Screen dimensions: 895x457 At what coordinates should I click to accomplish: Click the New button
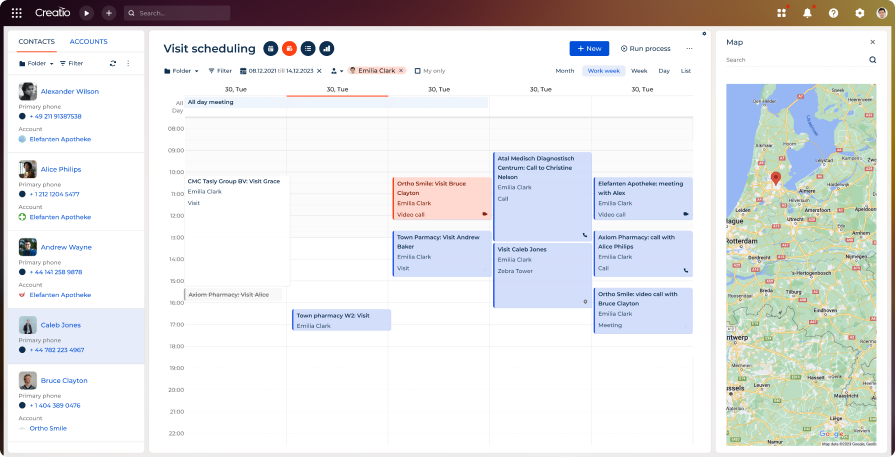coord(589,48)
